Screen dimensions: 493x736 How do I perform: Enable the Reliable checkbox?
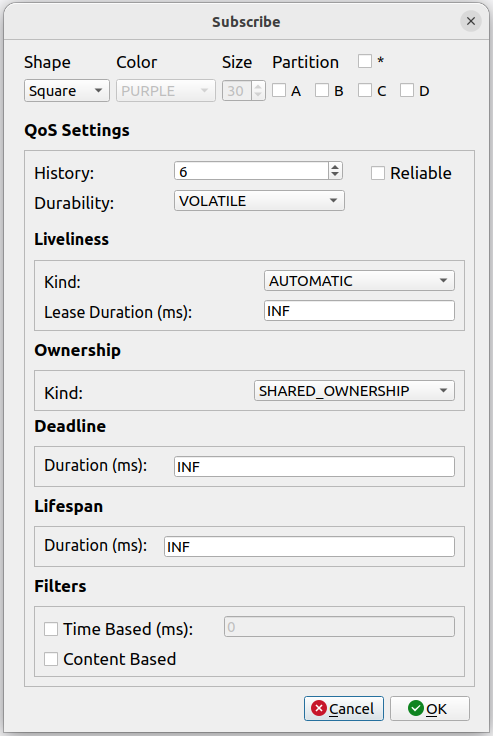pyautogui.click(x=378, y=173)
